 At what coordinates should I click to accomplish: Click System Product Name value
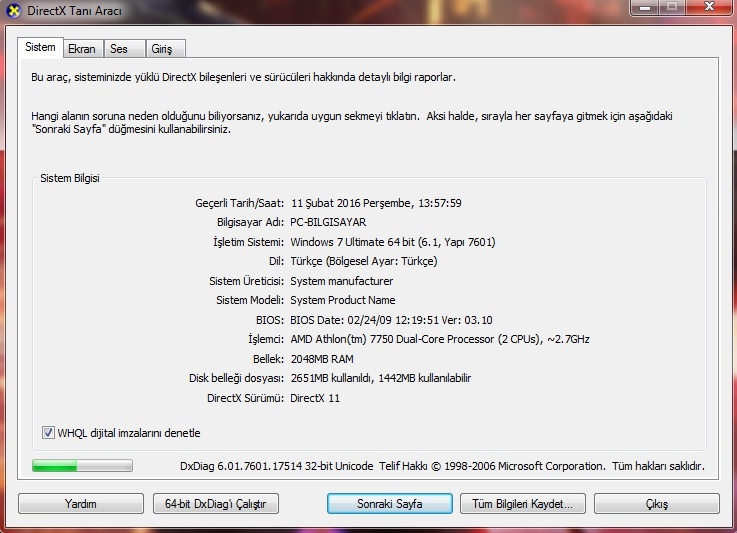click(x=343, y=300)
